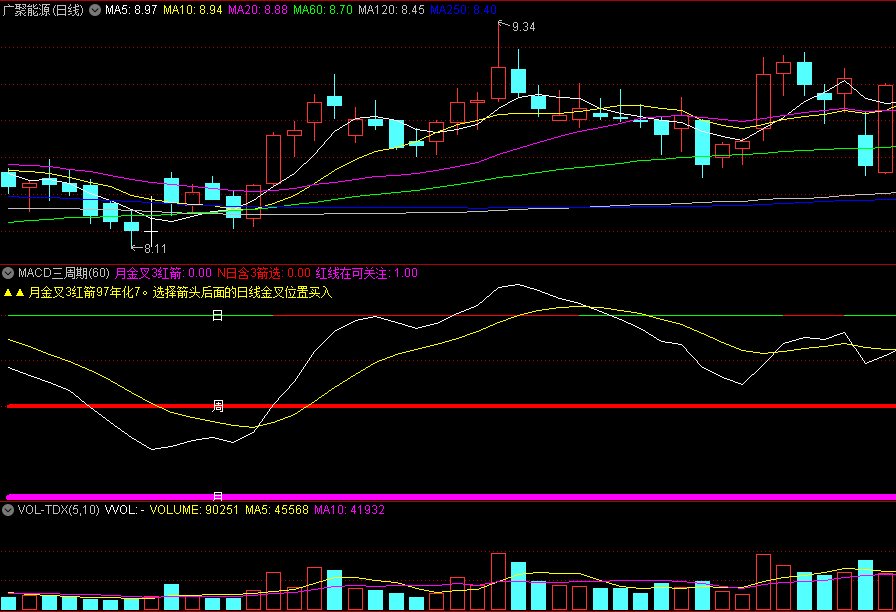Select the MA20: 8.88 moving average label
896x612 pixels.
click(258, 10)
